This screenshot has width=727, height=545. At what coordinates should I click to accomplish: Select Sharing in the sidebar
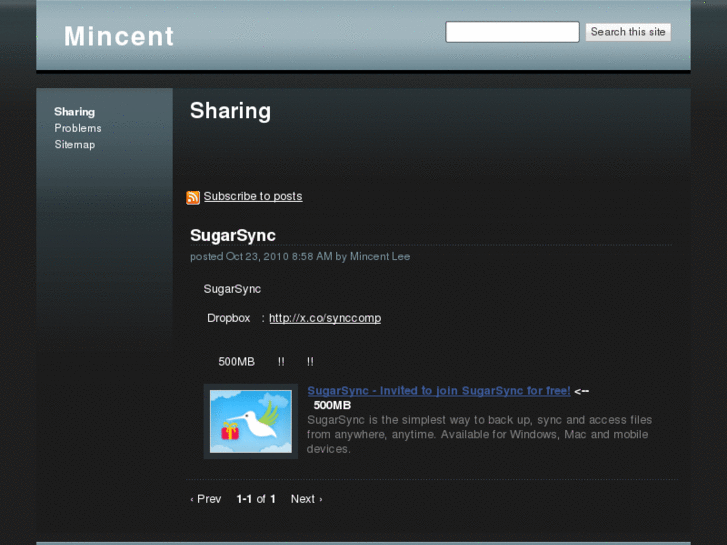tap(75, 112)
